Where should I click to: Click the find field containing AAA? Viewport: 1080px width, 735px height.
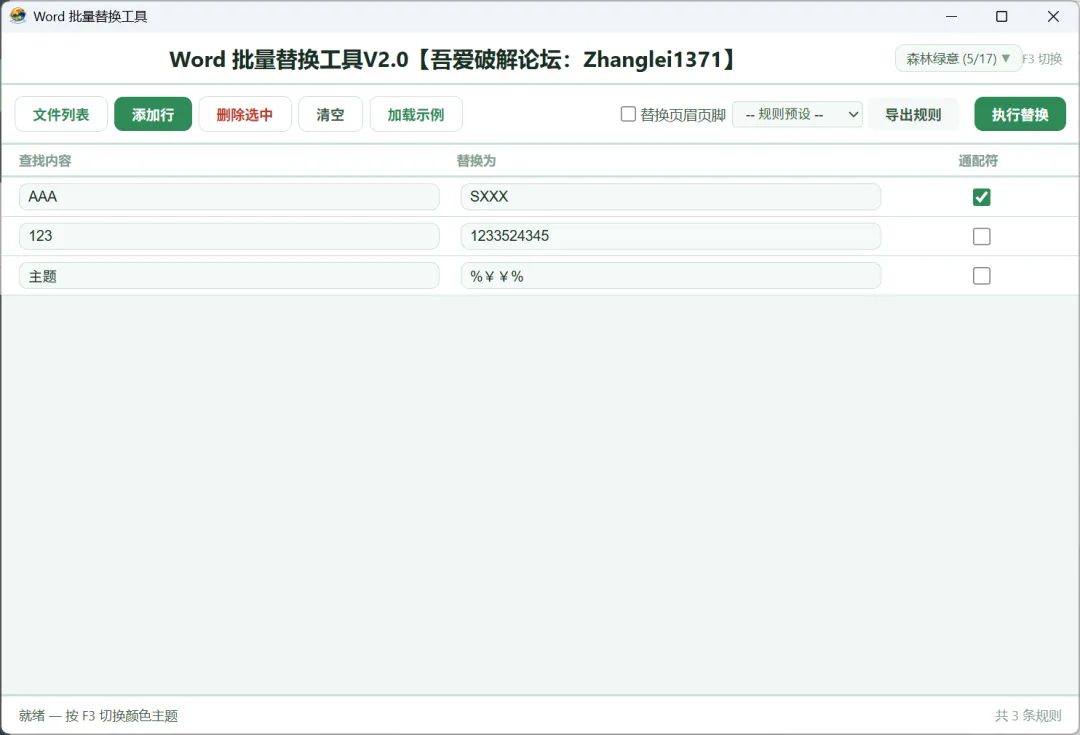point(229,197)
